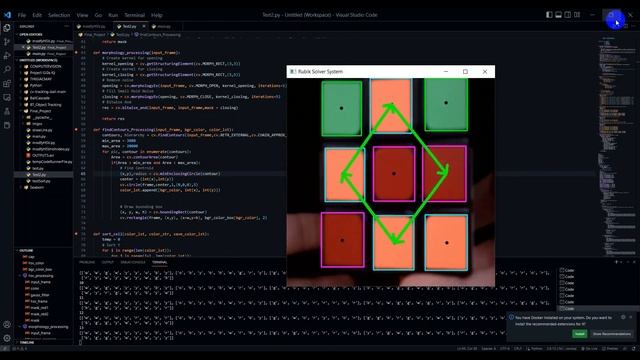Open the File menu

point(22,15)
